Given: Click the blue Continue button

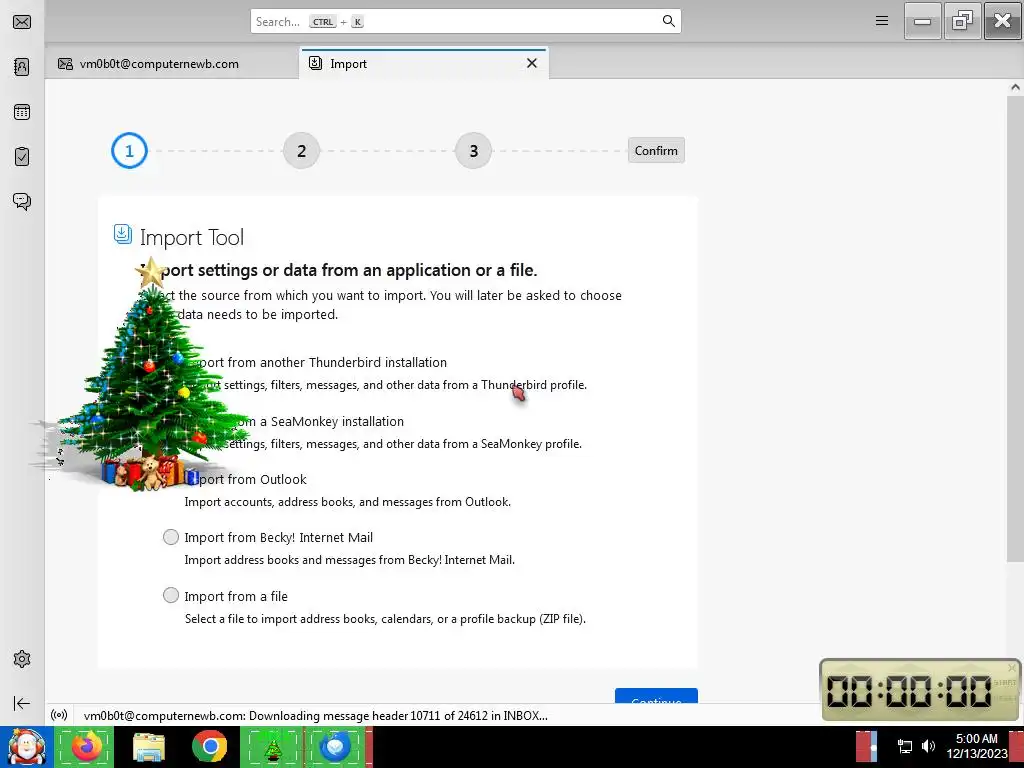Looking at the screenshot, I should 656,696.
